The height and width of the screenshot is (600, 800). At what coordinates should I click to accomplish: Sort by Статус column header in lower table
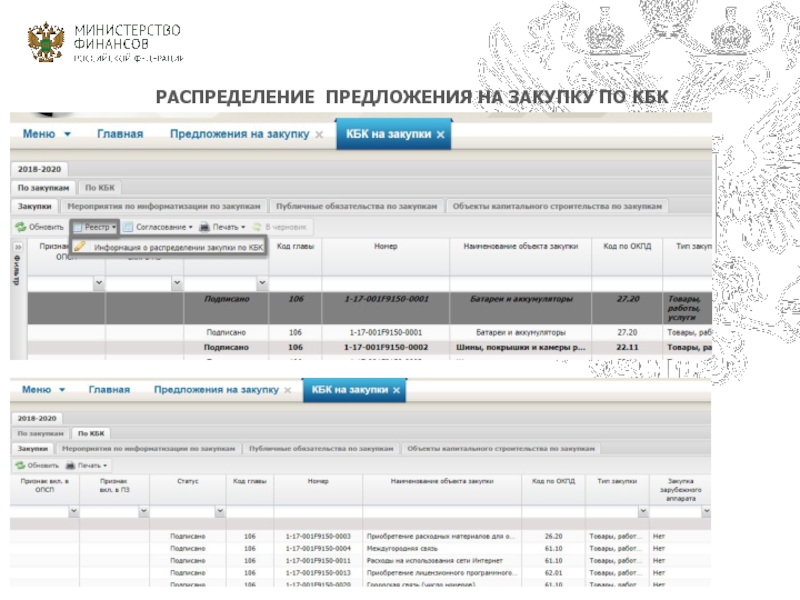point(188,481)
